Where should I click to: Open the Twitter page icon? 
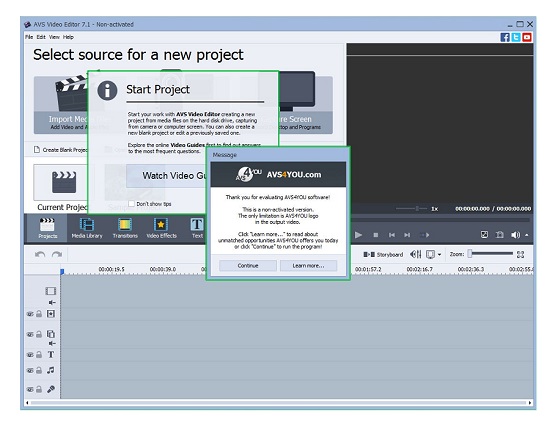pos(516,37)
